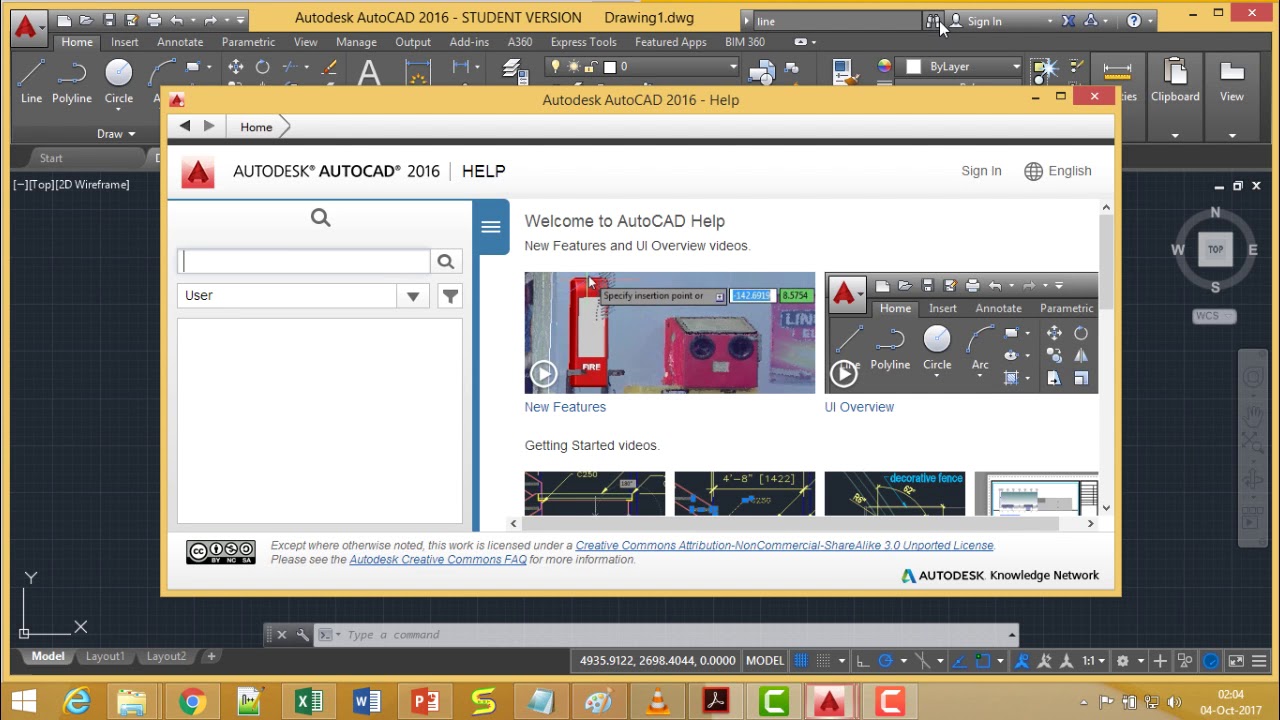Toggle drawing grid display in the status bar

[801, 661]
